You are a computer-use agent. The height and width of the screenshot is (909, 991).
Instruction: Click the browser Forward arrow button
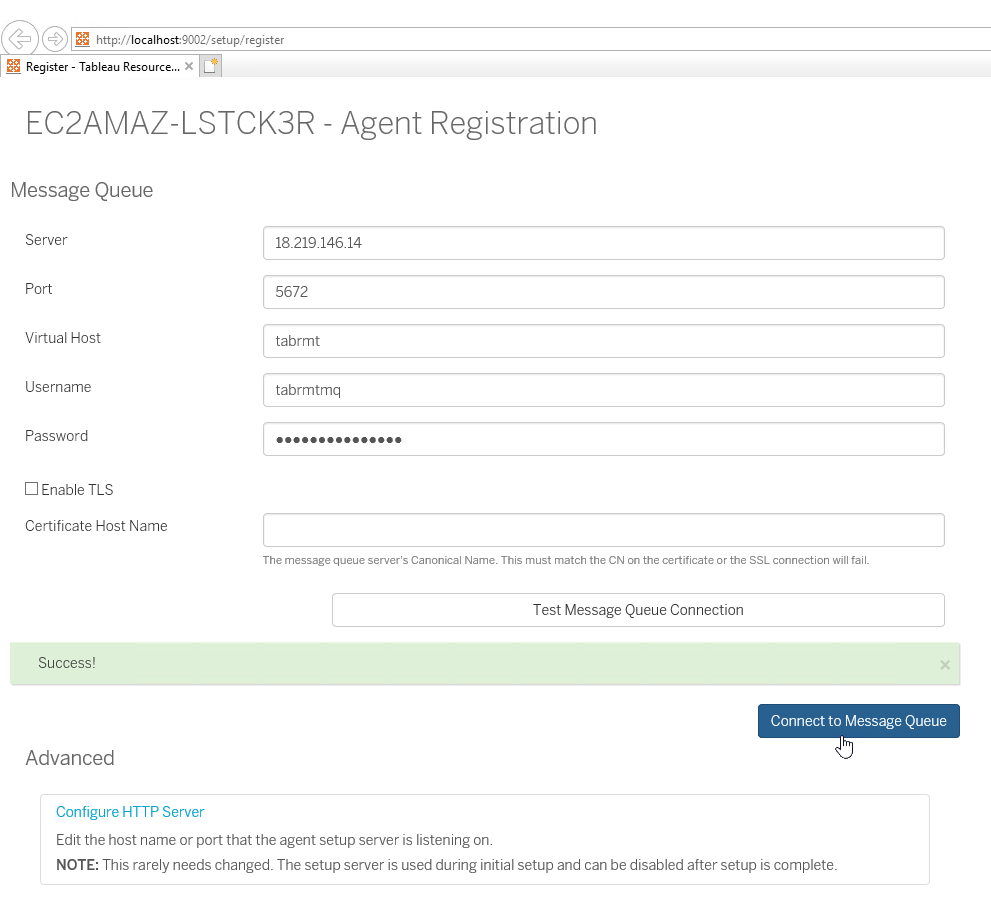(x=55, y=39)
